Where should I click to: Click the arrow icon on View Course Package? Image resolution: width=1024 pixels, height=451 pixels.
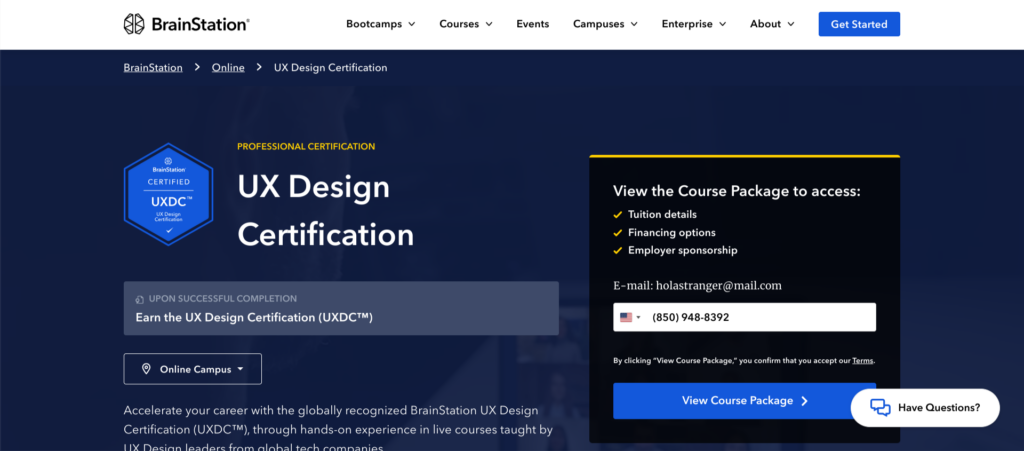point(805,401)
